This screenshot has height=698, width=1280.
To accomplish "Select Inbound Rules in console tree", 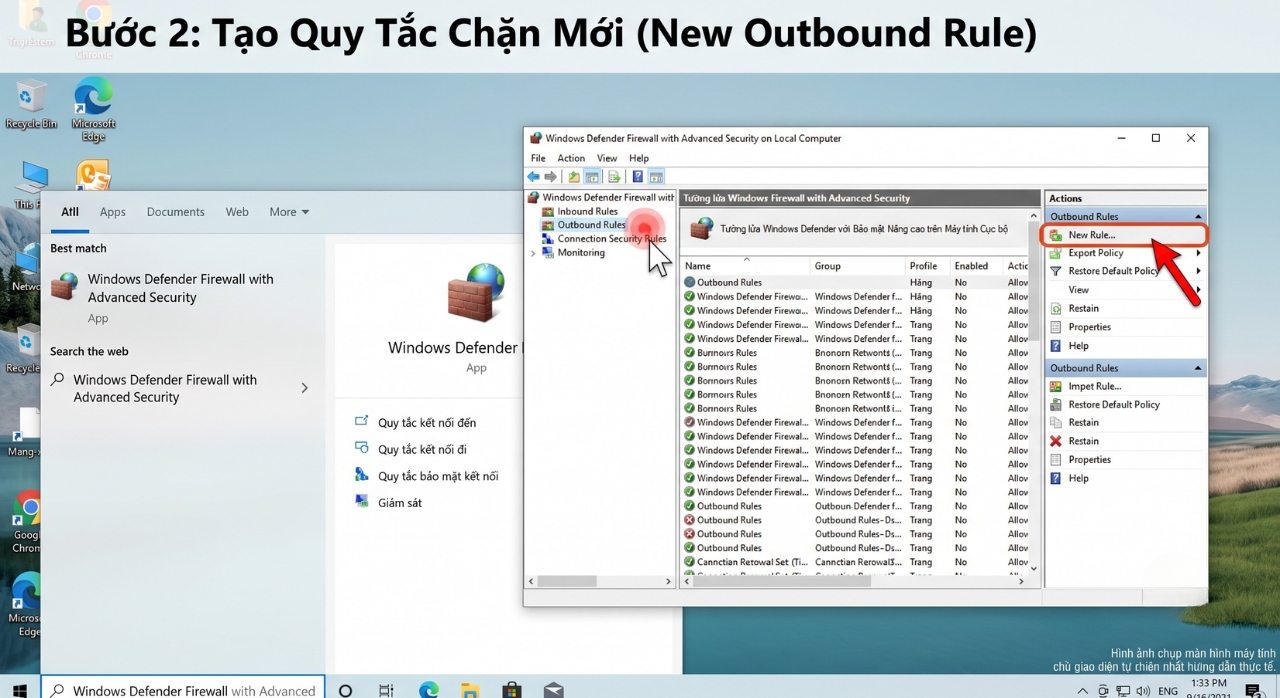I will coord(587,211).
